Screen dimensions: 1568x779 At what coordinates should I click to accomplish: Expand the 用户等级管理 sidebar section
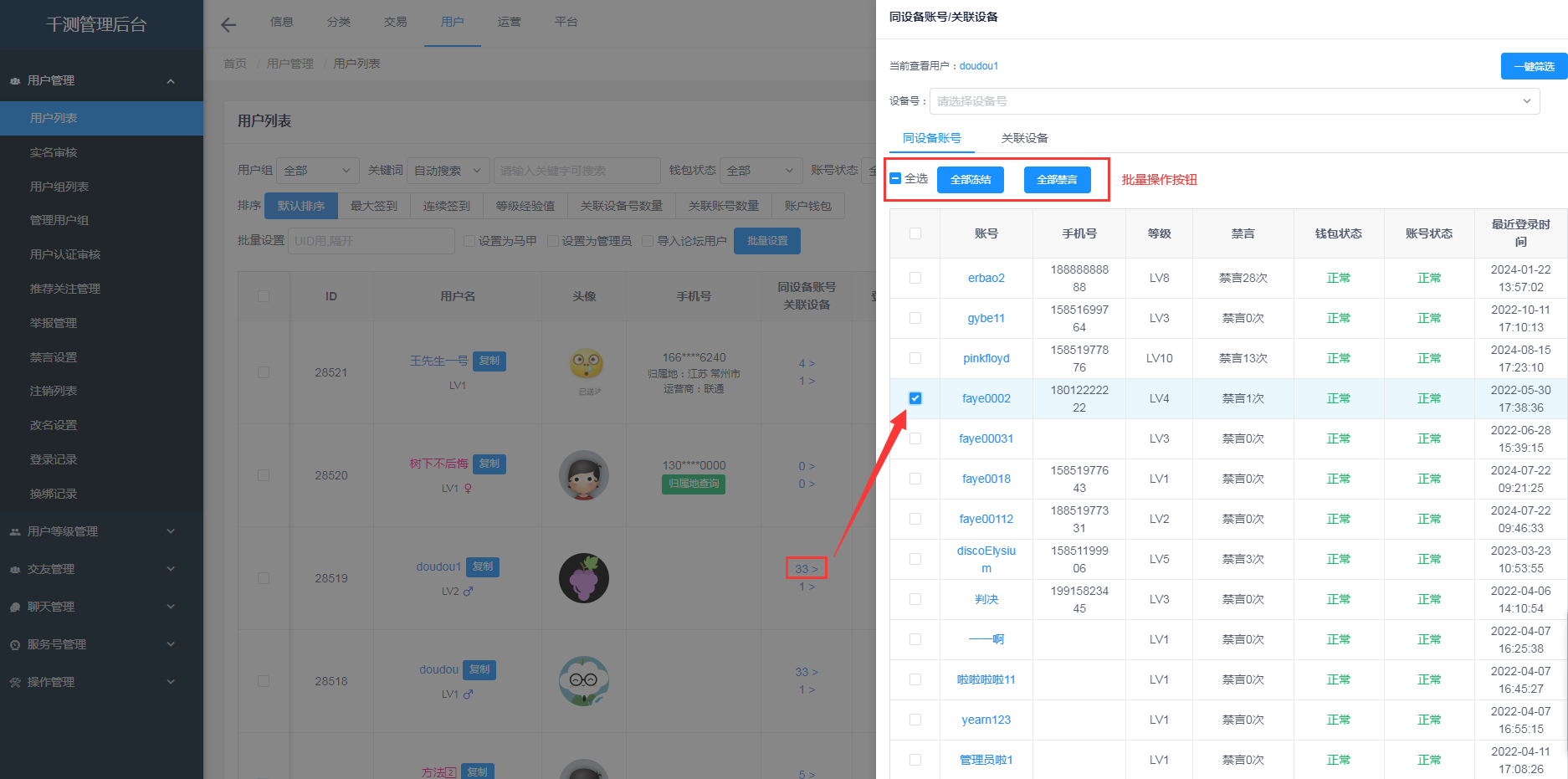(171, 531)
